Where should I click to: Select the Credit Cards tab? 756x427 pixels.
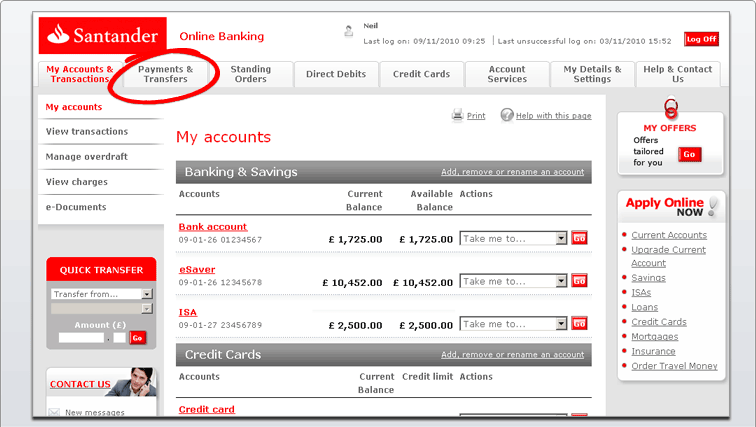point(421,74)
